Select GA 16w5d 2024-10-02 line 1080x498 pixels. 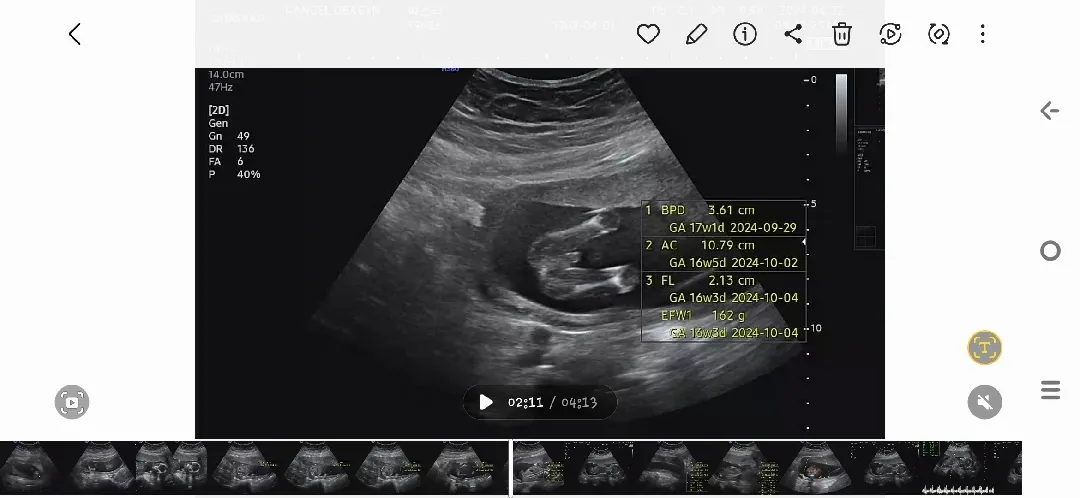pos(734,262)
